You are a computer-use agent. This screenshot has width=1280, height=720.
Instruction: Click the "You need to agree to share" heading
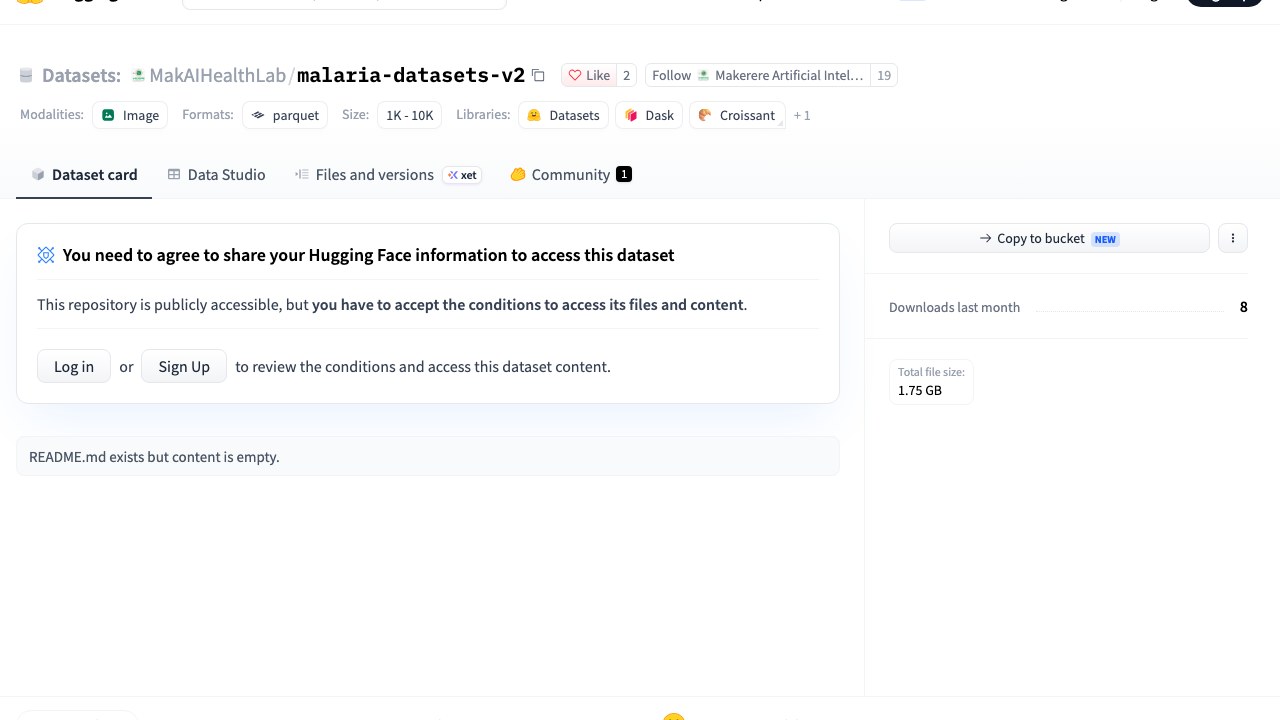click(x=368, y=255)
